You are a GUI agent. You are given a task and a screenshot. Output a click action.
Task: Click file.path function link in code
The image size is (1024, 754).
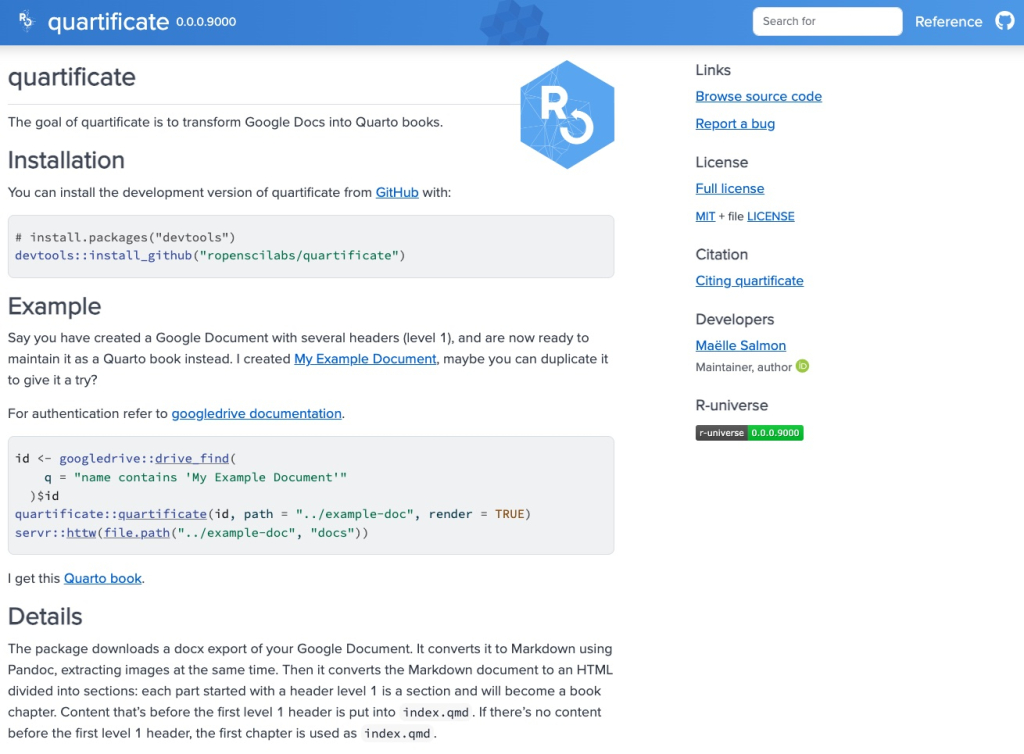(137, 533)
